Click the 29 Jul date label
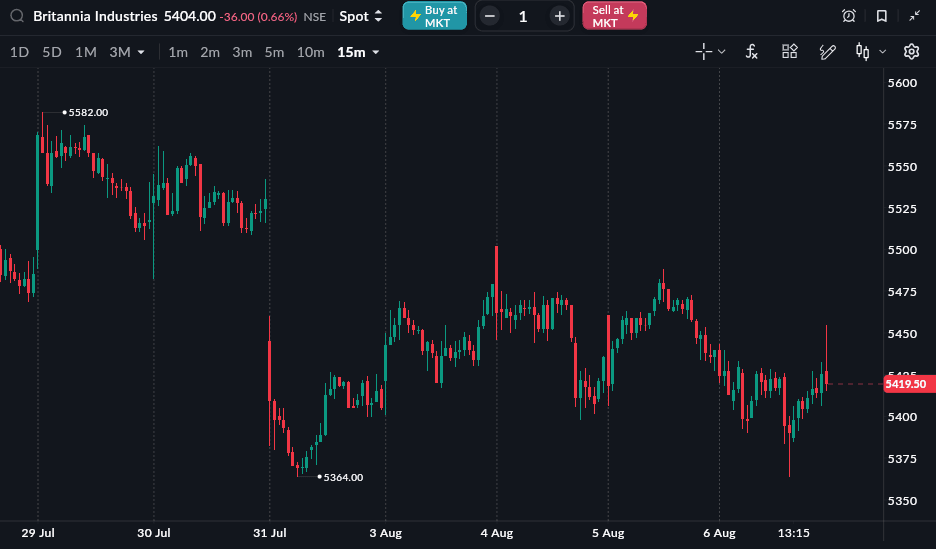Image resolution: width=936 pixels, height=549 pixels. pyautogui.click(x=38, y=533)
